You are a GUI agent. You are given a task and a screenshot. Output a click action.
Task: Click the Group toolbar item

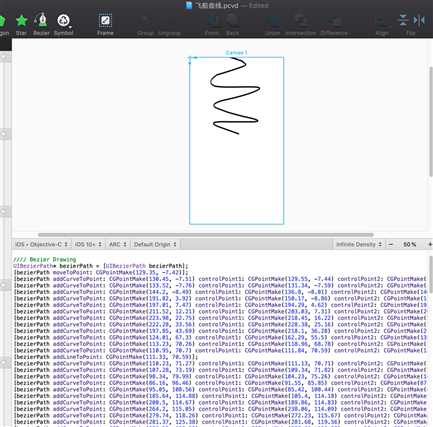[145, 25]
